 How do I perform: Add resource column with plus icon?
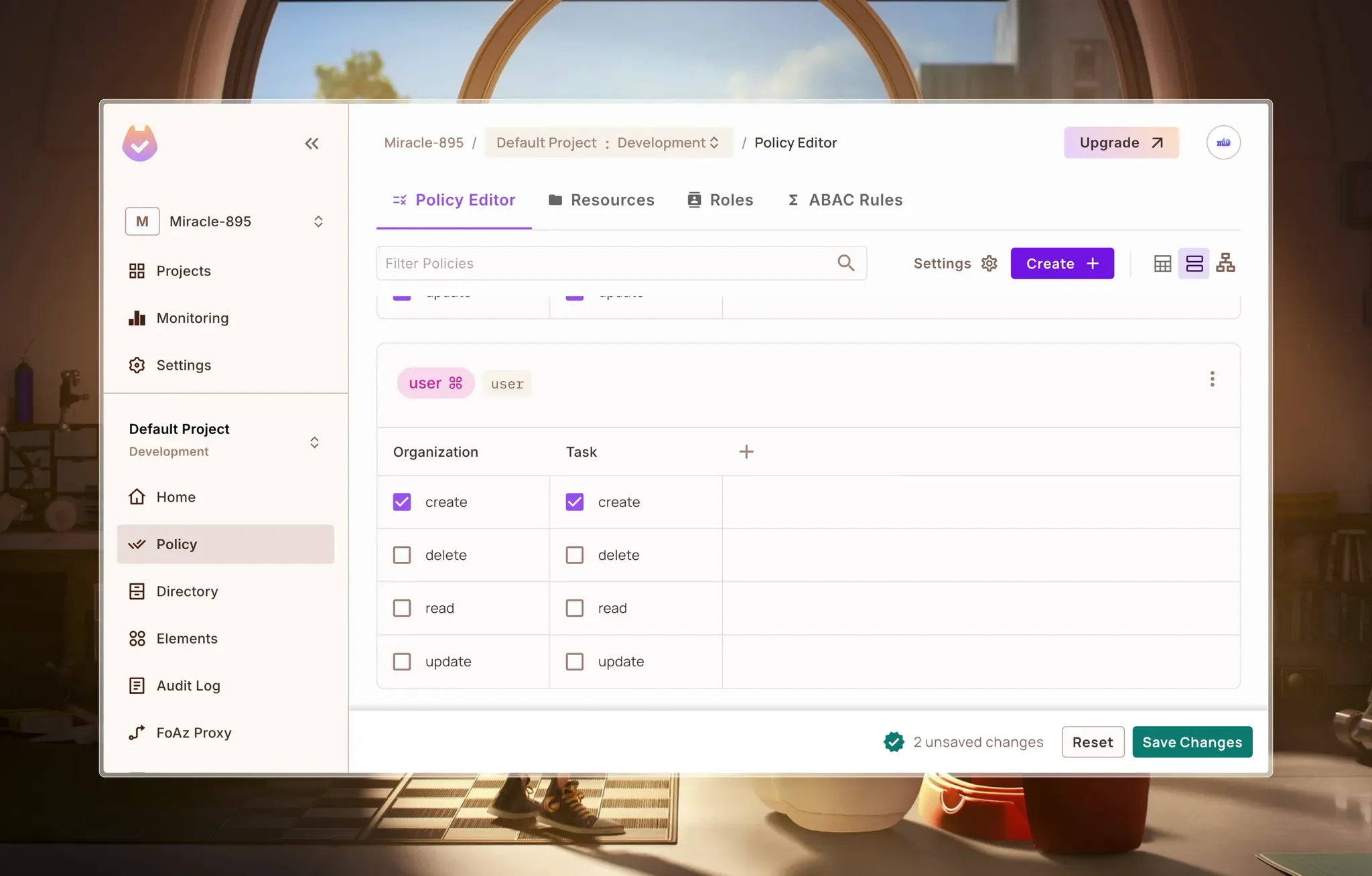(746, 452)
